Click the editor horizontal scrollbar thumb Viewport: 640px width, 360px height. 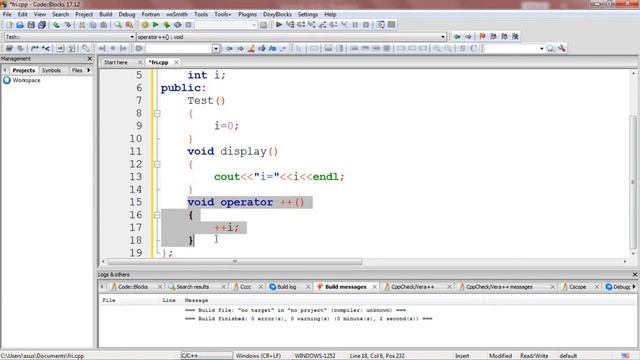235,261
